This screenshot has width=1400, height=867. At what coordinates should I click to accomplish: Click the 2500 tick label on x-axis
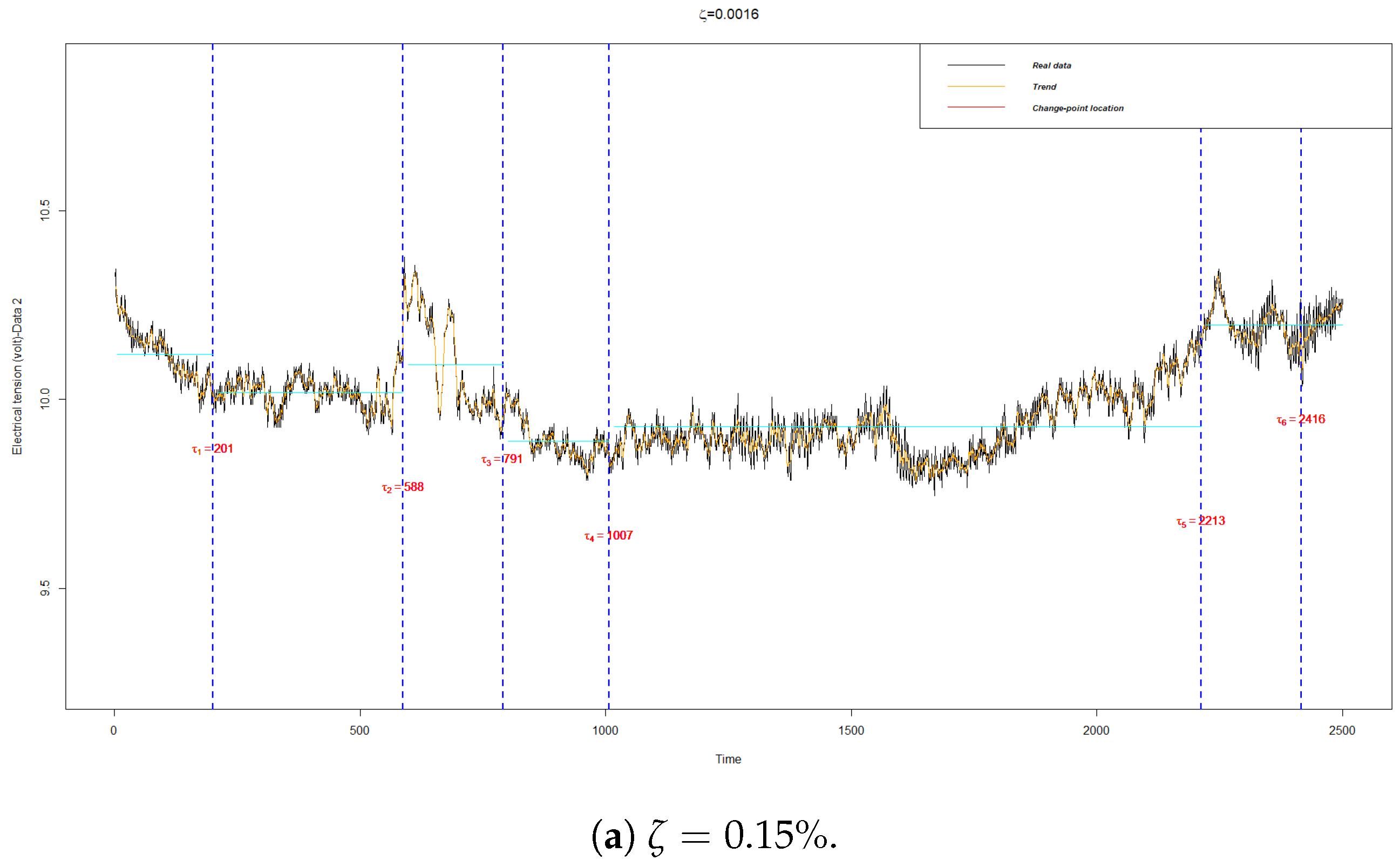pyautogui.click(x=1342, y=731)
